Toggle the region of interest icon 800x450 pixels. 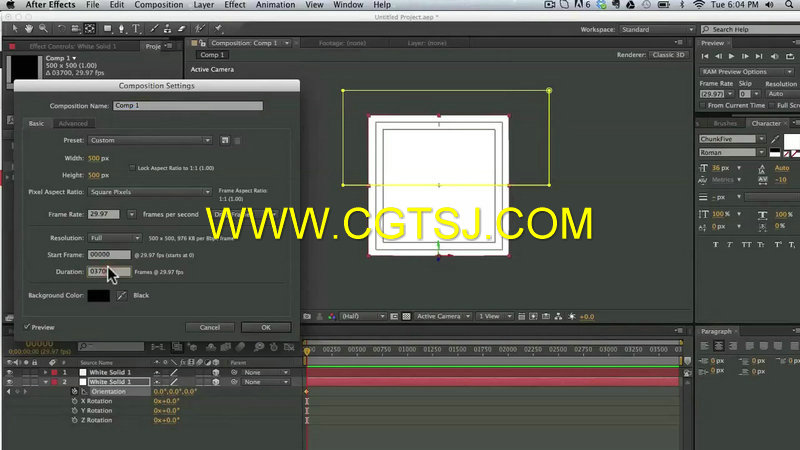394,316
